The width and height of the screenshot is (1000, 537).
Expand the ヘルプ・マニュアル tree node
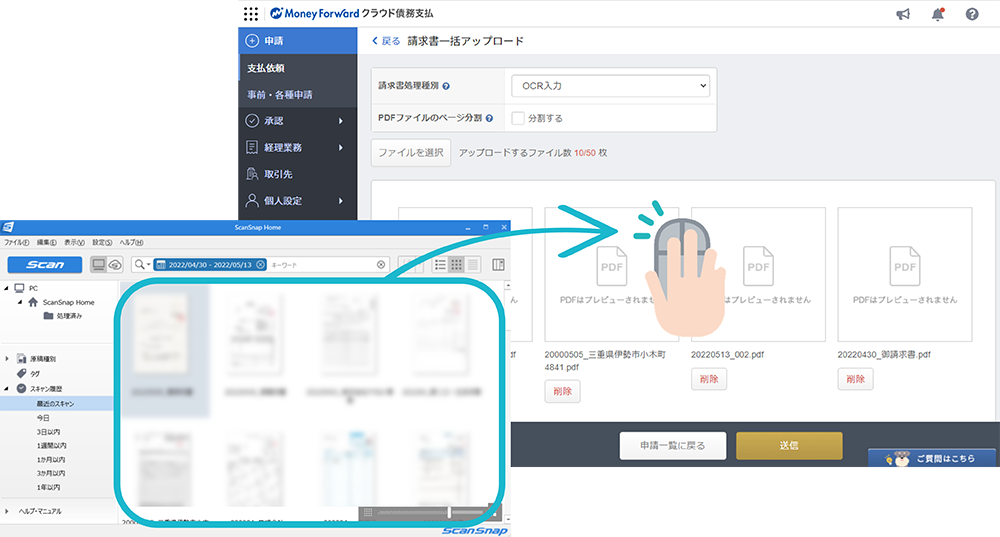(7, 511)
